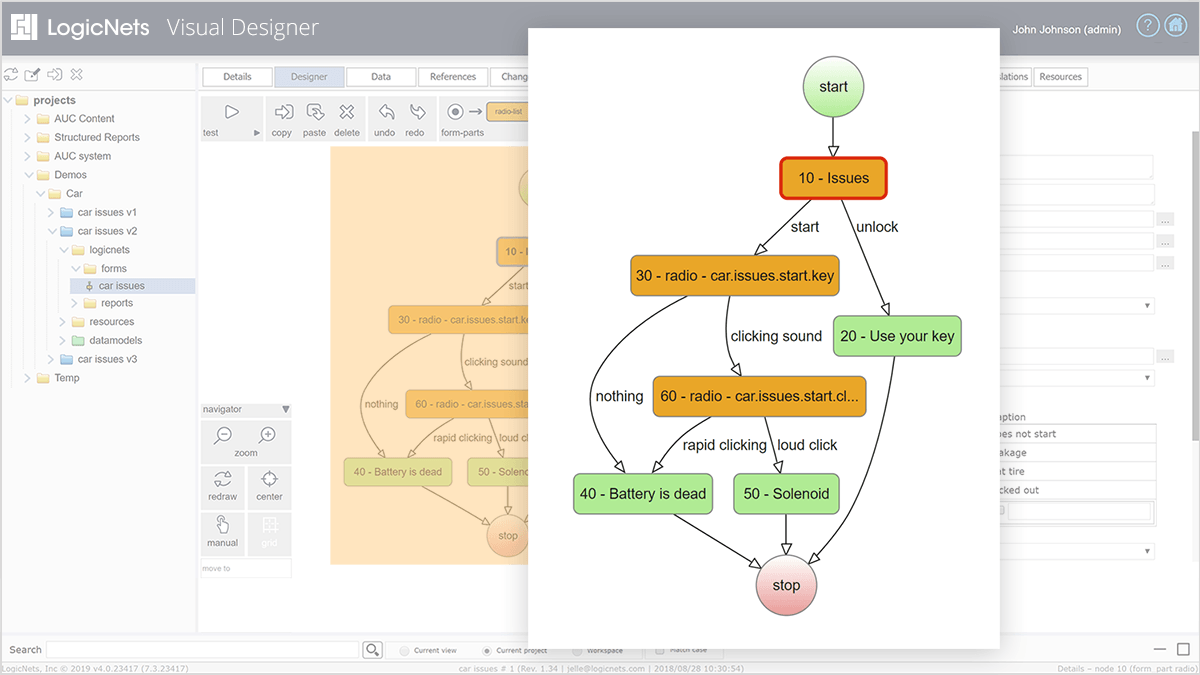Switch to the Details tab
The width and height of the screenshot is (1200, 675).
pos(237,77)
